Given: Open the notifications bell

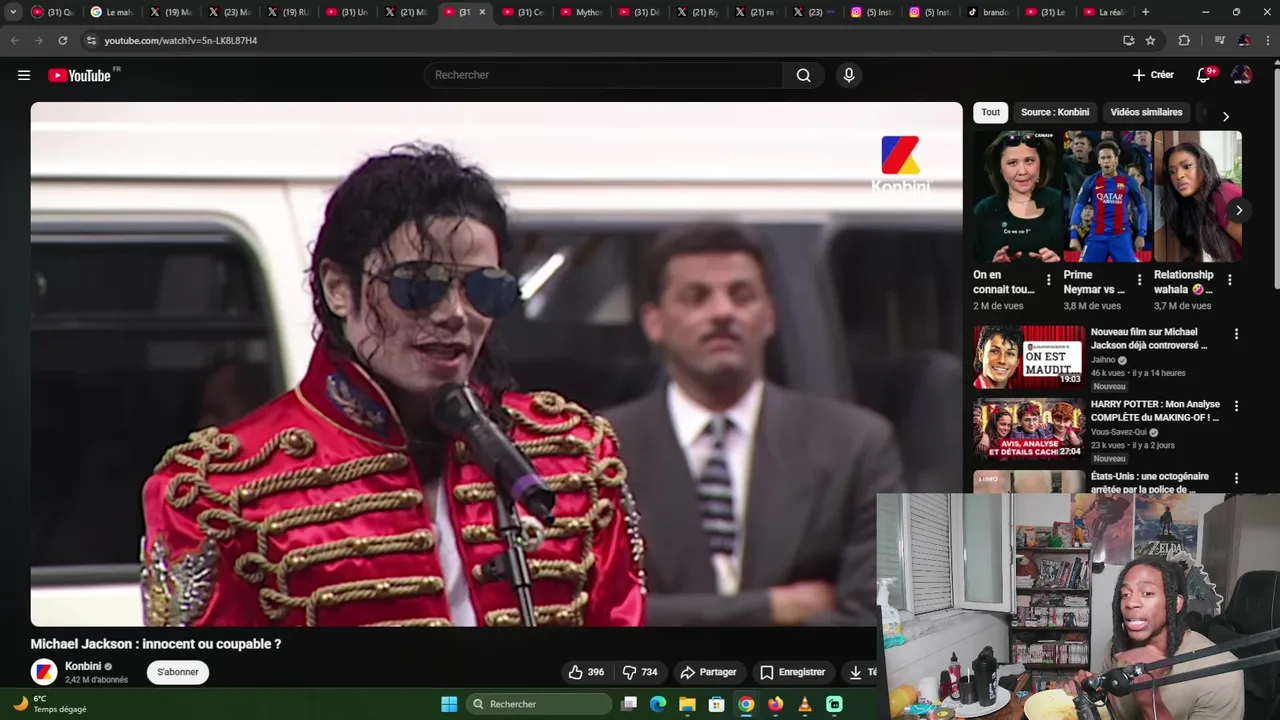Looking at the screenshot, I should click(x=1204, y=75).
